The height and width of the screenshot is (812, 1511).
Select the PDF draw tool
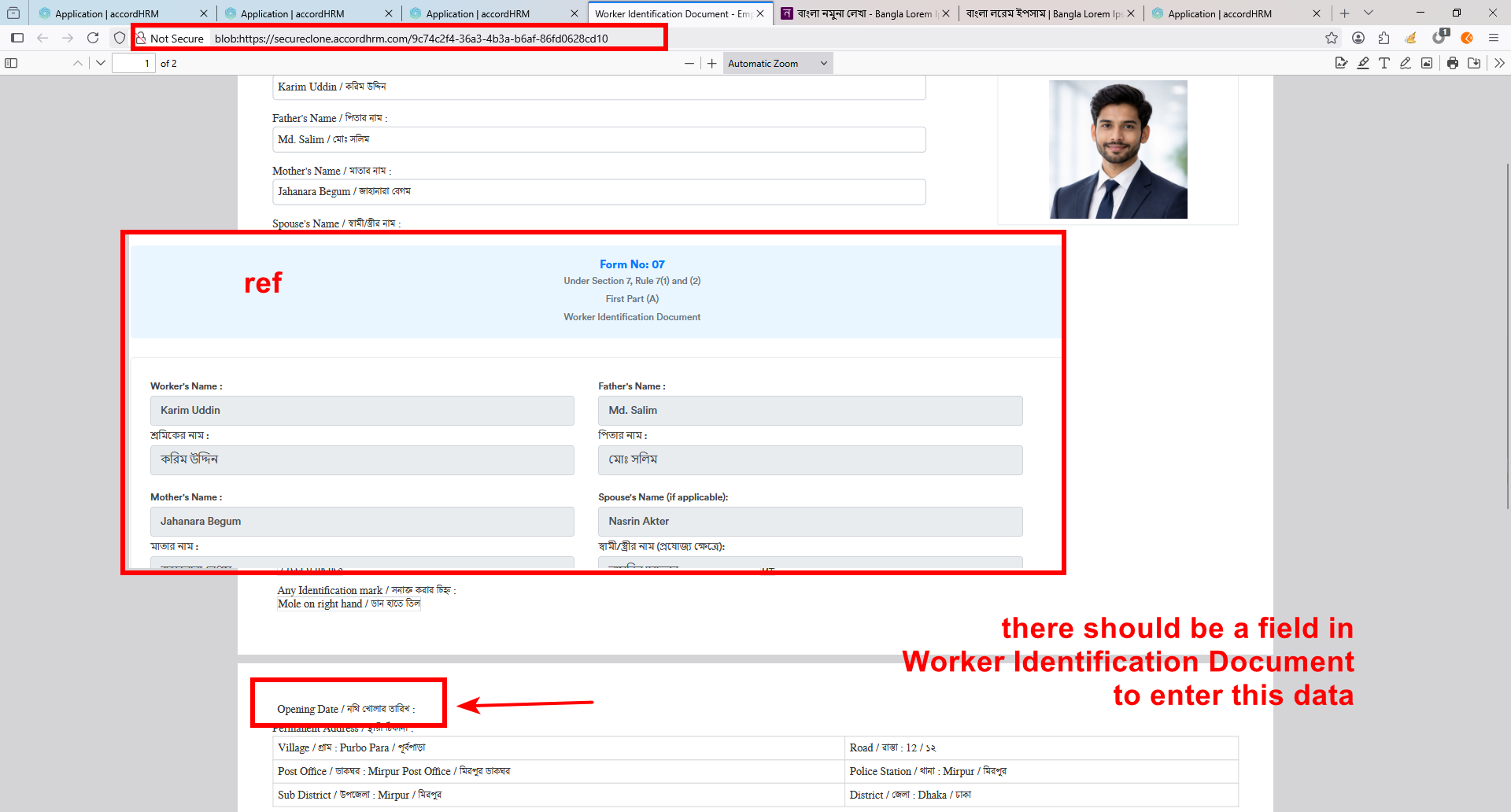1406,63
